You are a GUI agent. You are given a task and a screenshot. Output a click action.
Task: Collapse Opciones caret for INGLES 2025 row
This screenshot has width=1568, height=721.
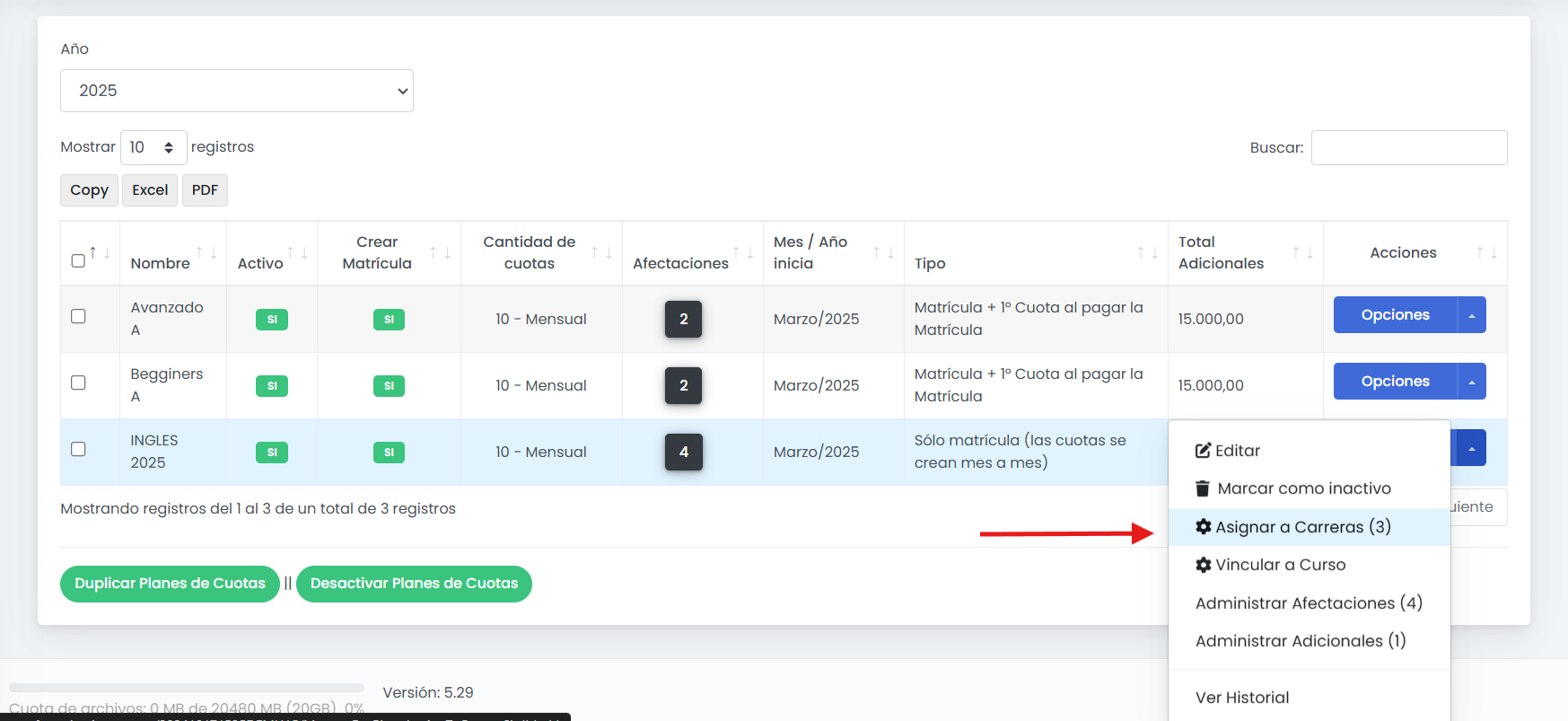pos(1471,448)
